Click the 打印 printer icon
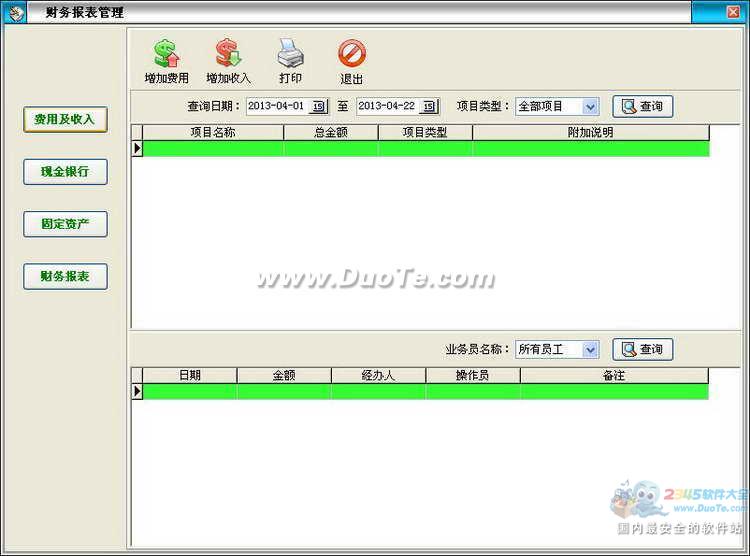Image resolution: width=750 pixels, height=556 pixels. coord(290,62)
